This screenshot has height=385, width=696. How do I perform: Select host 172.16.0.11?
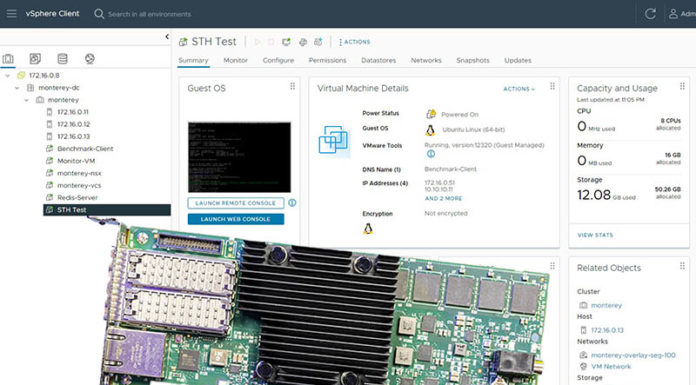pos(73,112)
